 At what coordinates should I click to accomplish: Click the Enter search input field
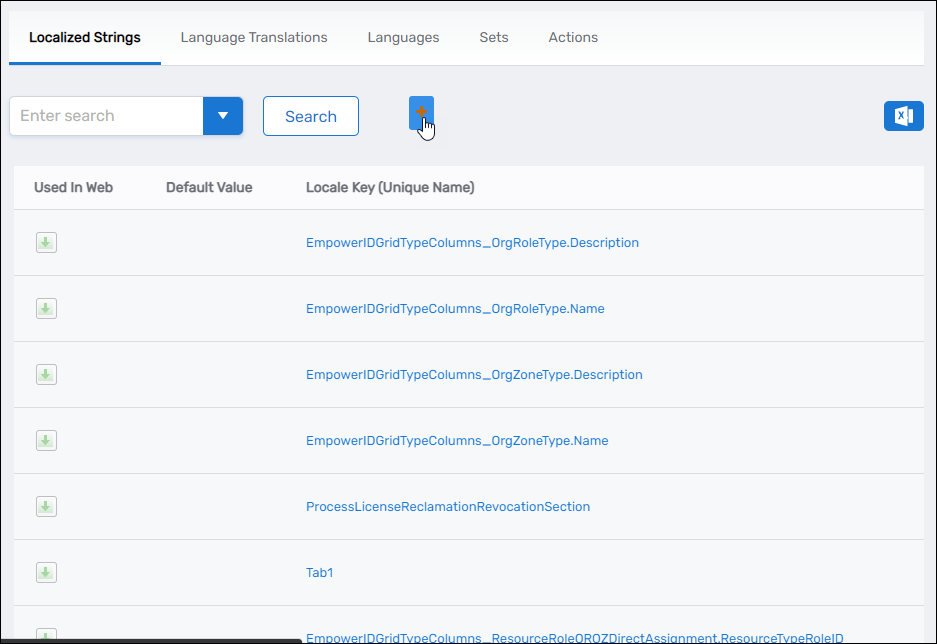[x=105, y=116]
